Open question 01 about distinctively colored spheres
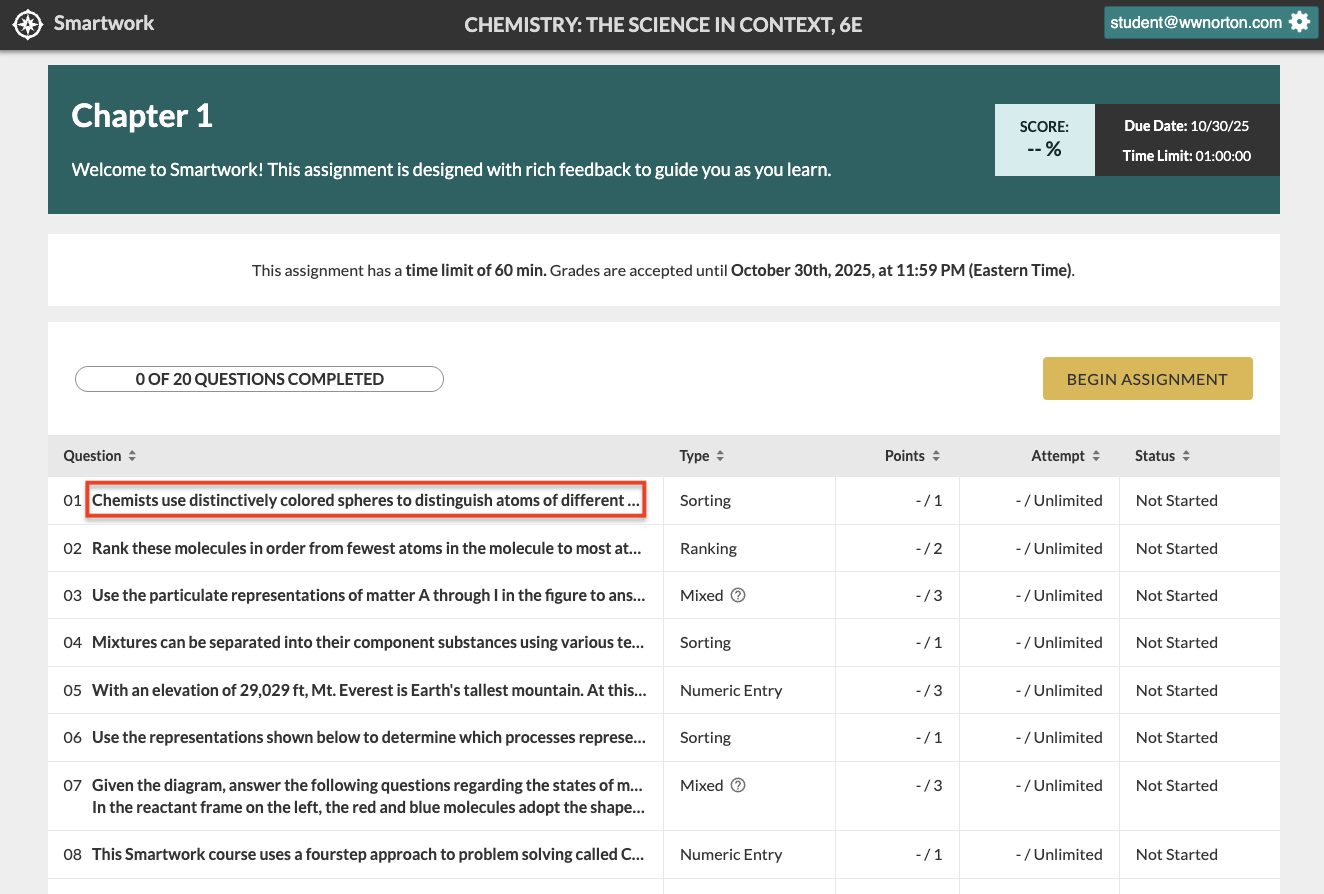Viewport: 1324px width, 894px height. (366, 500)
